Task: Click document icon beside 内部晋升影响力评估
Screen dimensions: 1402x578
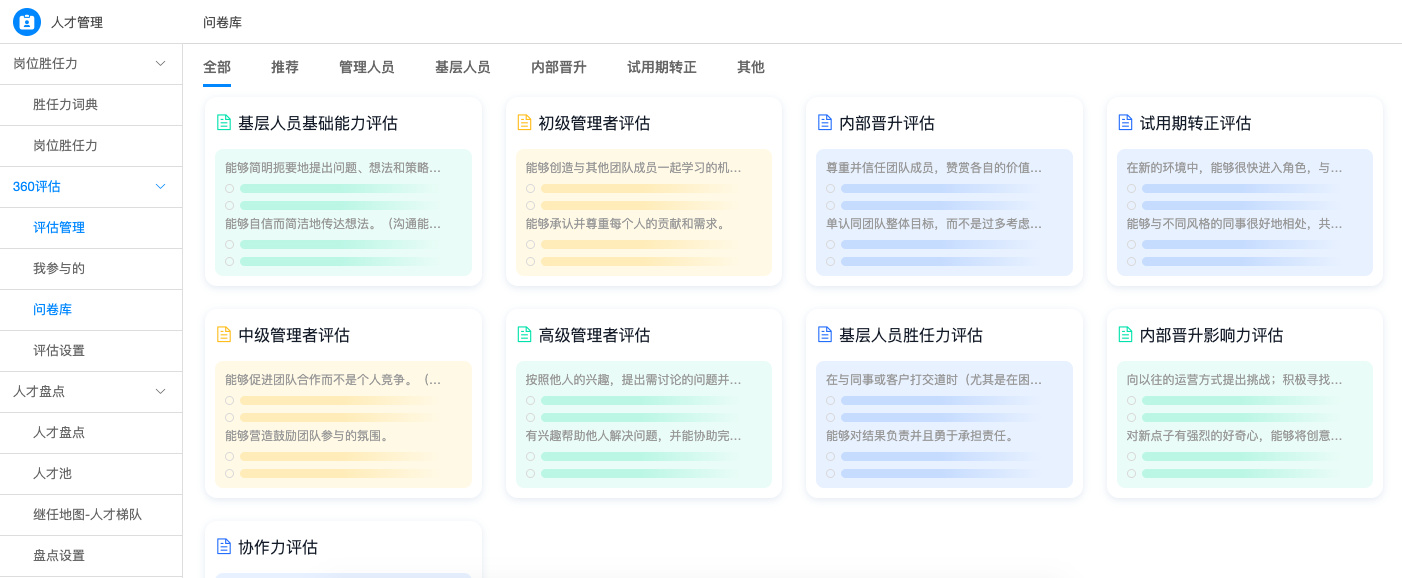Action: click(1125, 335)
